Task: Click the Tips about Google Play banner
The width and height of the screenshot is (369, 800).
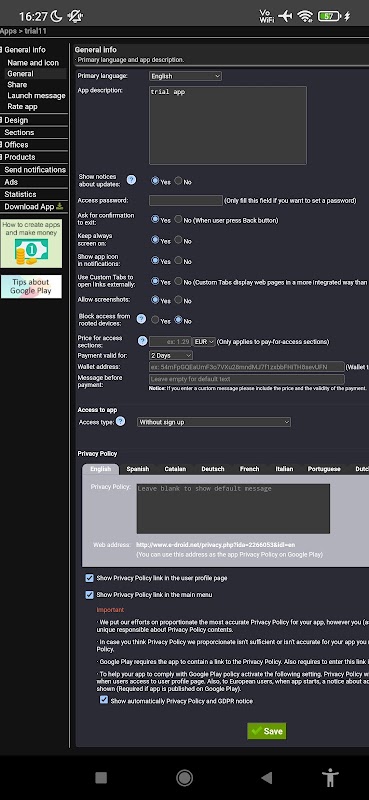Action: coord(31,287)
